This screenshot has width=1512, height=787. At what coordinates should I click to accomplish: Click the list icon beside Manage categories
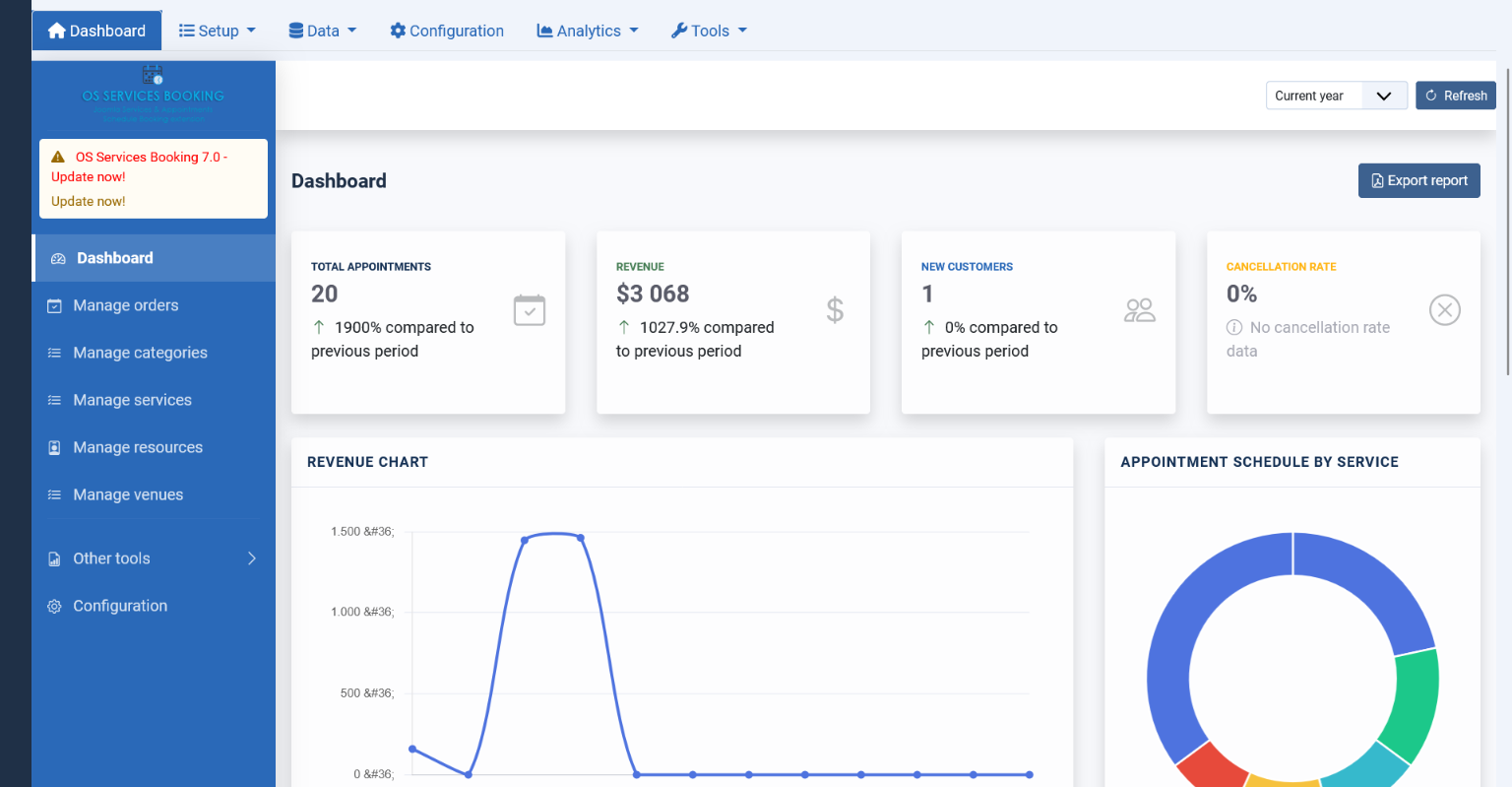pyautogui.click(x=54, y=353)
